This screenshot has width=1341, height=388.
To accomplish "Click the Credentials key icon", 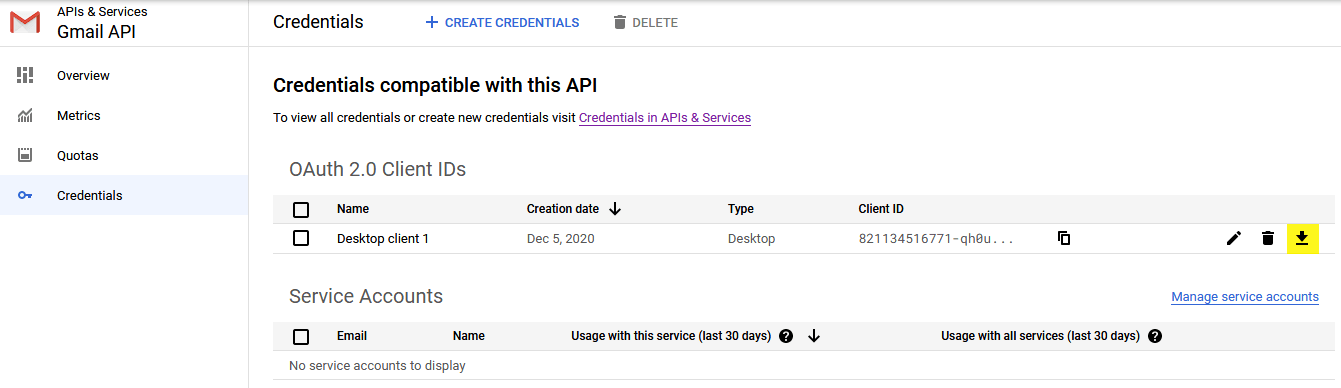I will pyautogui.click(x=26, y=196).
